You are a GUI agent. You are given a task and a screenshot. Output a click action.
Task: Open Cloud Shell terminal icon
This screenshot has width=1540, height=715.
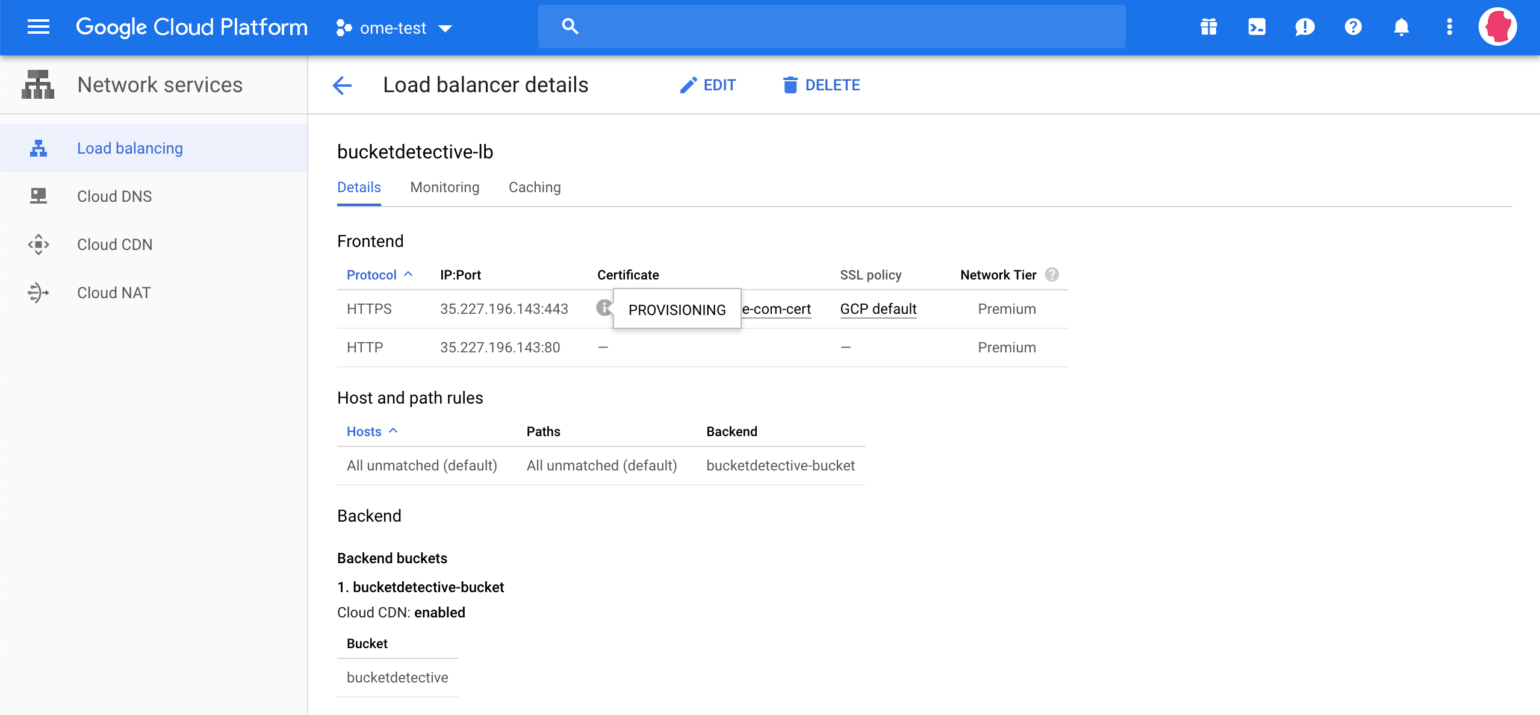[1257, 27]
